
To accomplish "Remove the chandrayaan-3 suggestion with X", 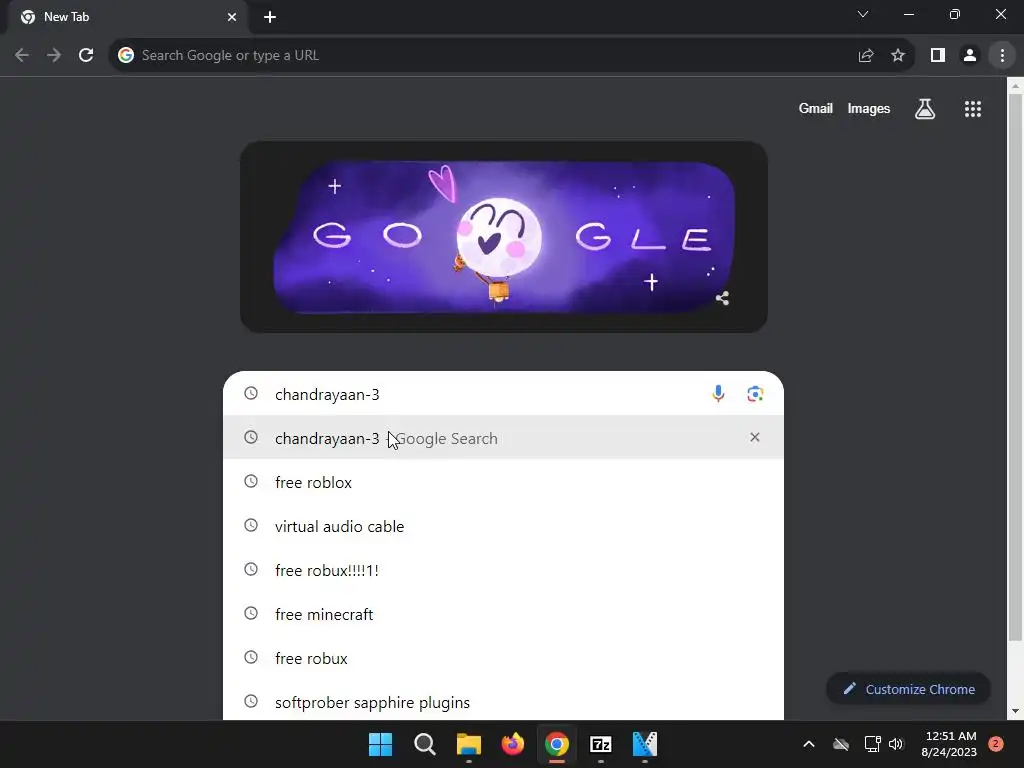I will pos(754,438).
